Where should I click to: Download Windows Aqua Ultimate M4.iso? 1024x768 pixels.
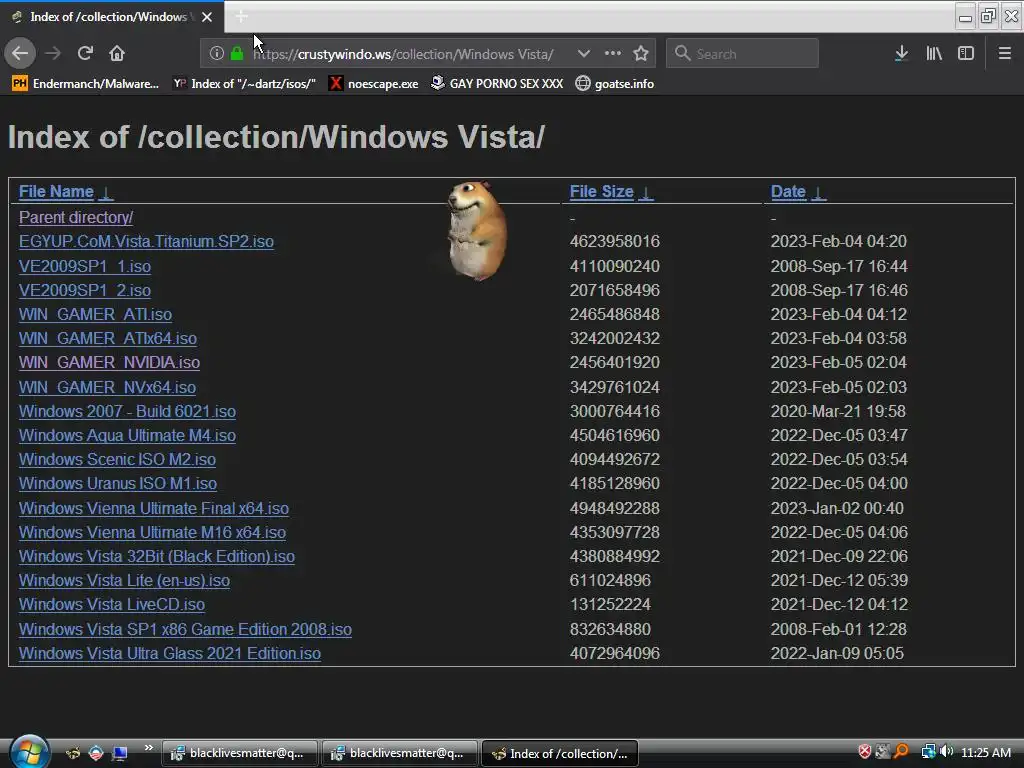pyautogui.click(x=127, y=436)
